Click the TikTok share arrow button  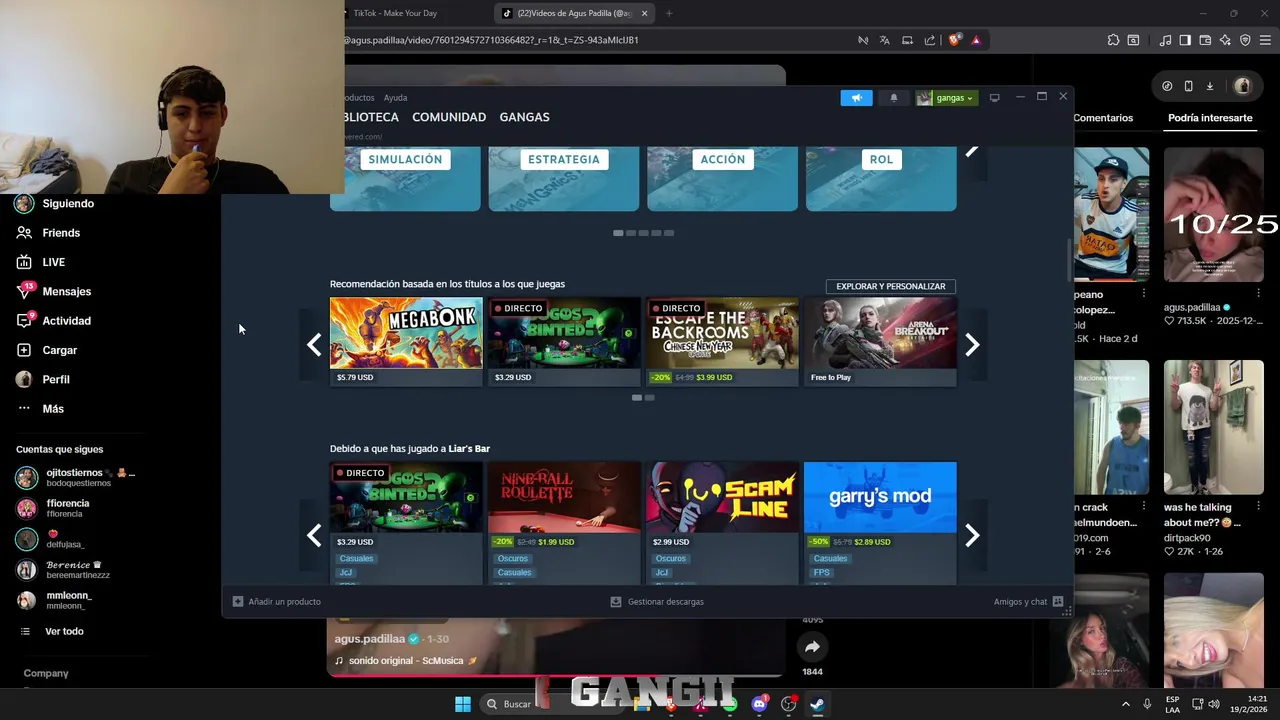click(x=812, y=647)
